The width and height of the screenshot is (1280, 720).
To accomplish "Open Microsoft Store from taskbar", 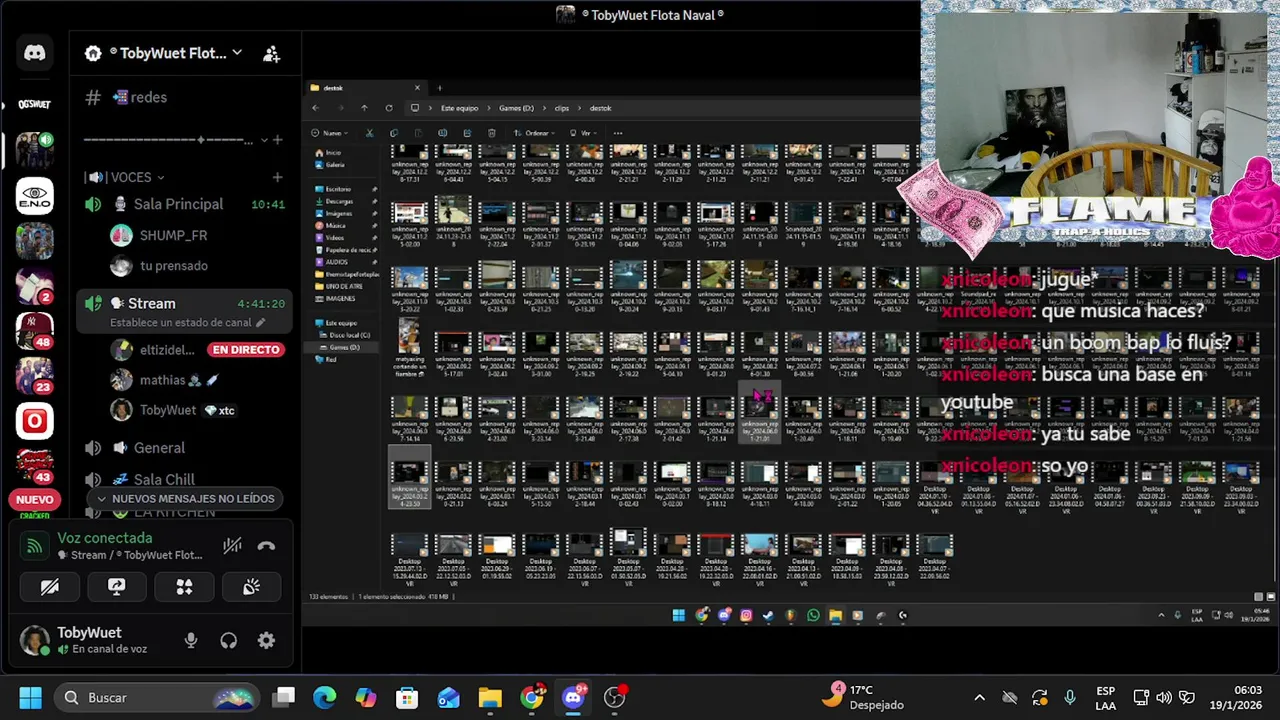I will [x=407, y=697].
